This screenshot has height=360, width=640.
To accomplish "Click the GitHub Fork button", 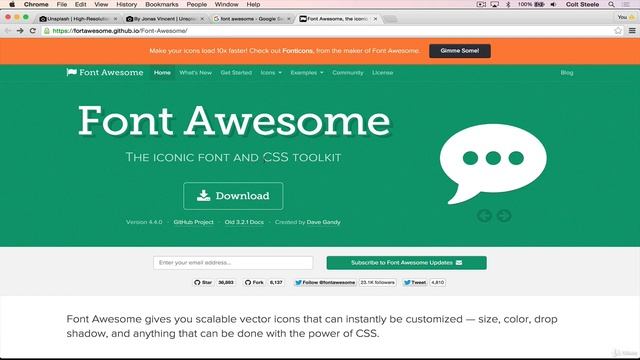I will click(254, 282).
